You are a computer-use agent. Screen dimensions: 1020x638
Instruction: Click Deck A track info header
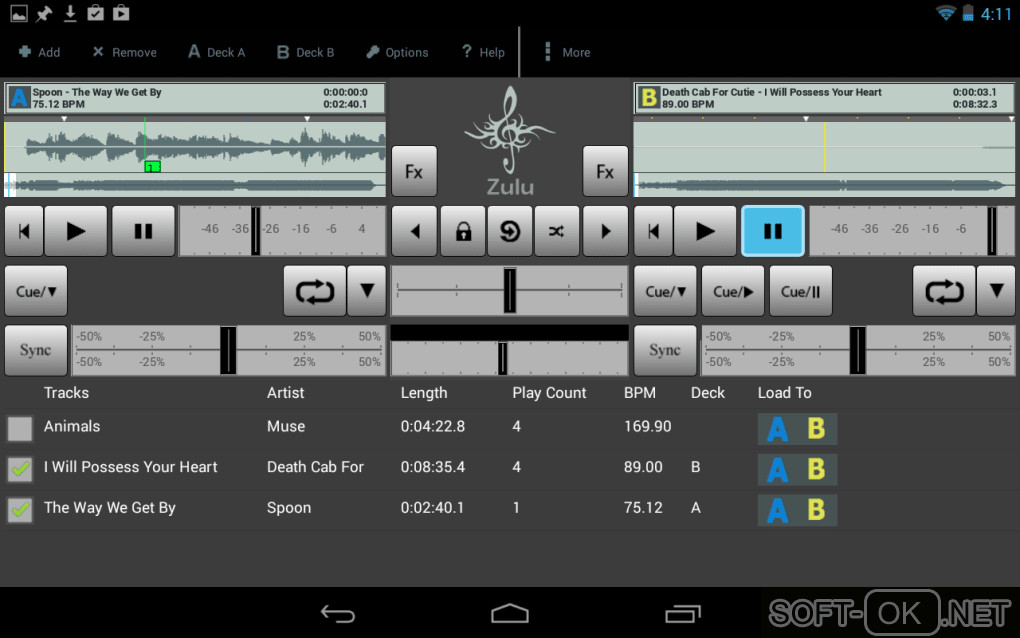point(195,98)
